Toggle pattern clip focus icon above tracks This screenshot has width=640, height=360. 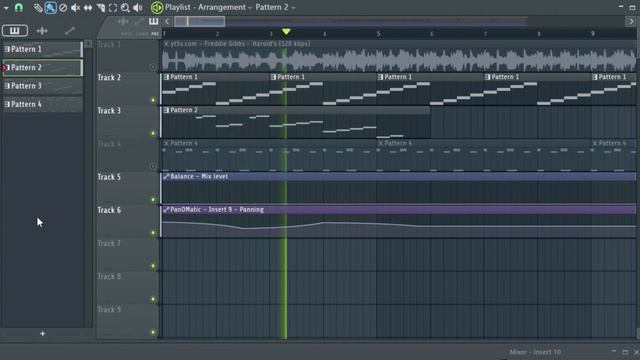coord(153,21)
